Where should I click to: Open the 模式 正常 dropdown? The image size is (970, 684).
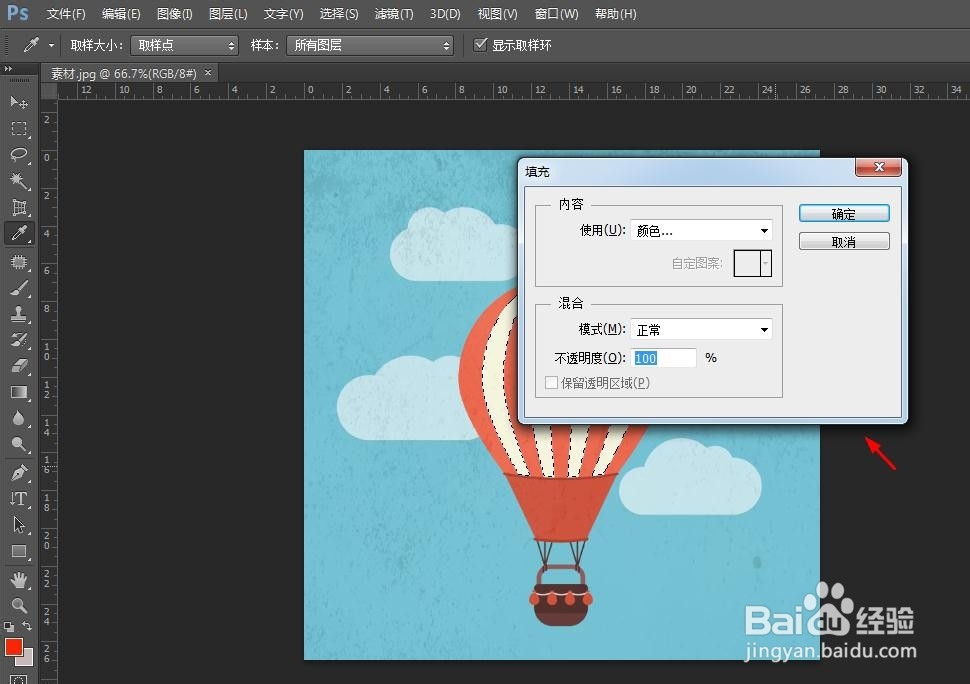click(x=701, y=330)
